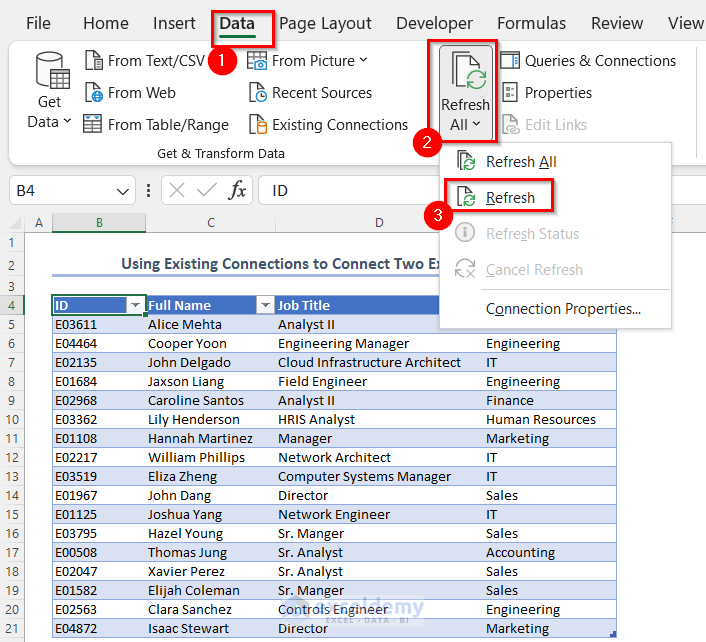
Task: Click cell E01967
Action: 99,495
